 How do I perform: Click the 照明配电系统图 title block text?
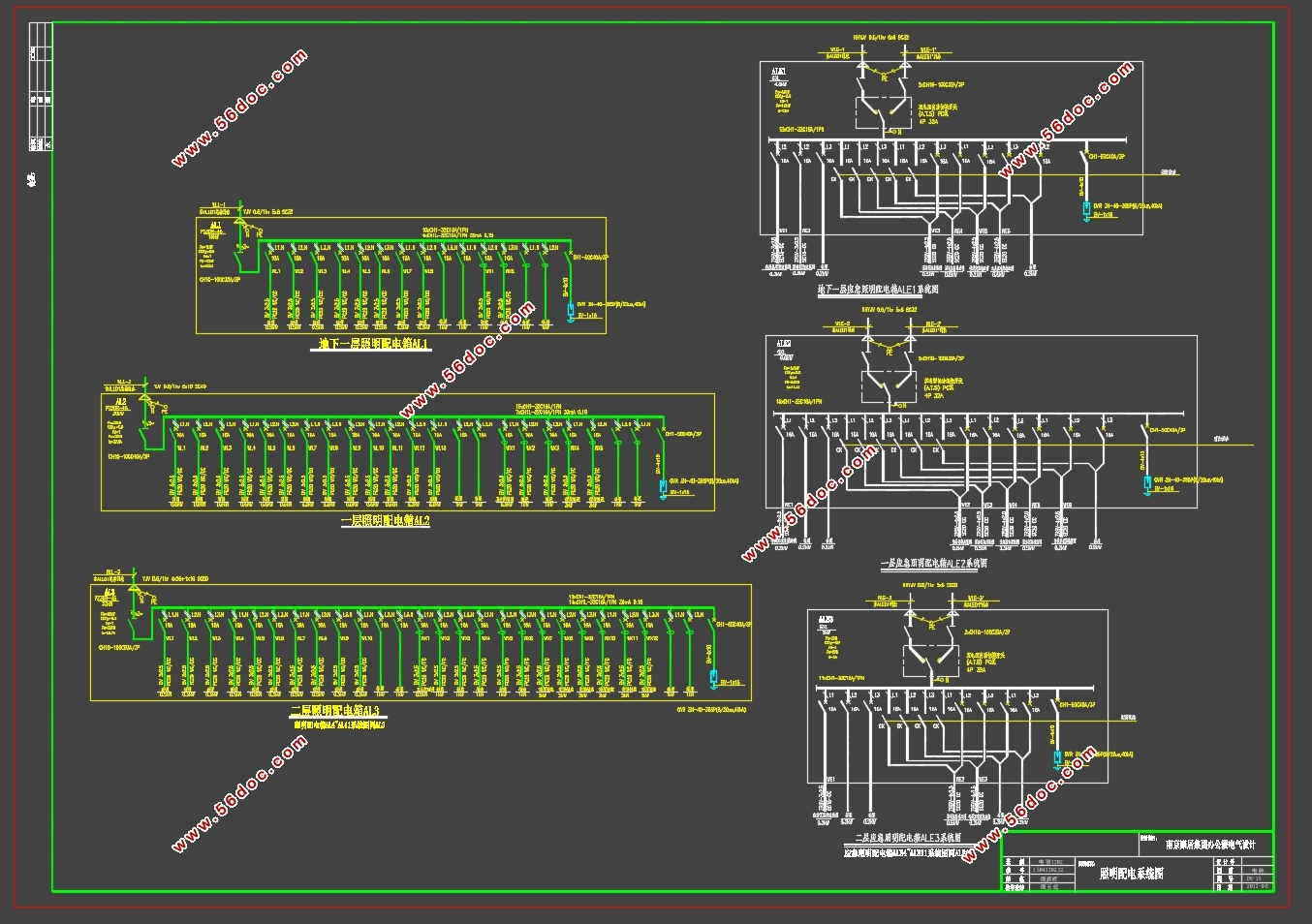pos(1131,874)
